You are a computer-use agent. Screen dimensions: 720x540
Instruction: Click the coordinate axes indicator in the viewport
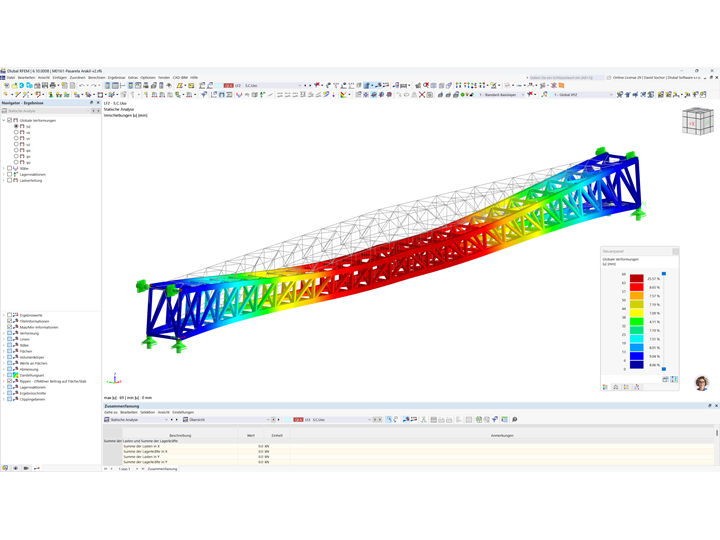coord(114,378)
